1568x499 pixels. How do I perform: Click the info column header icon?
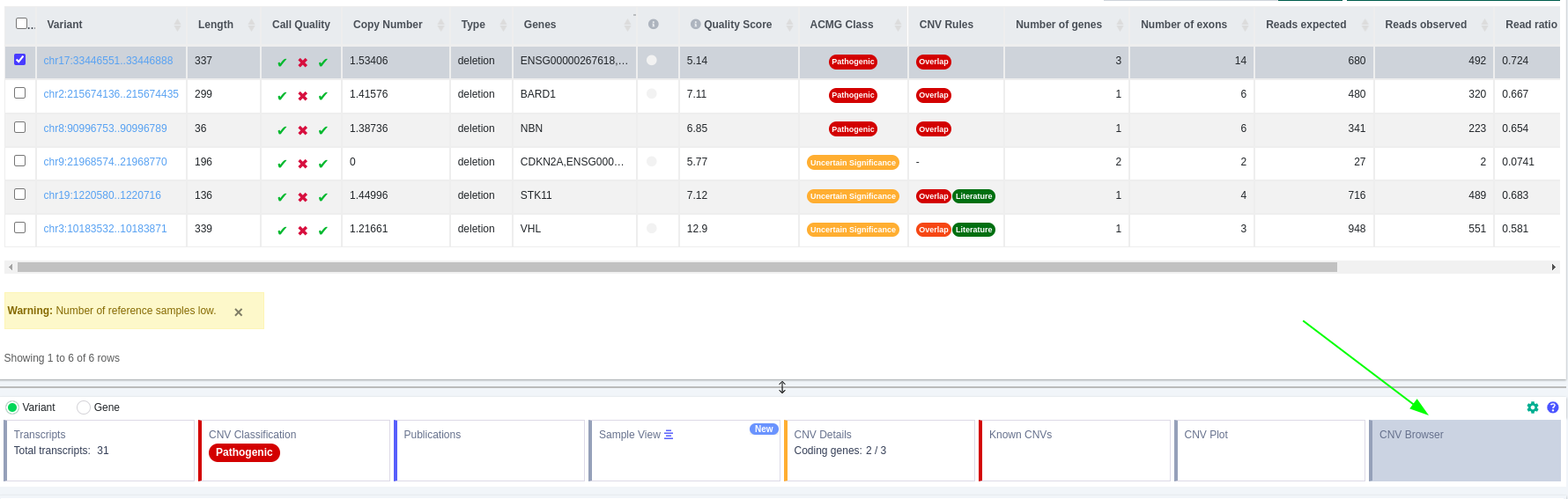point(654,25)
